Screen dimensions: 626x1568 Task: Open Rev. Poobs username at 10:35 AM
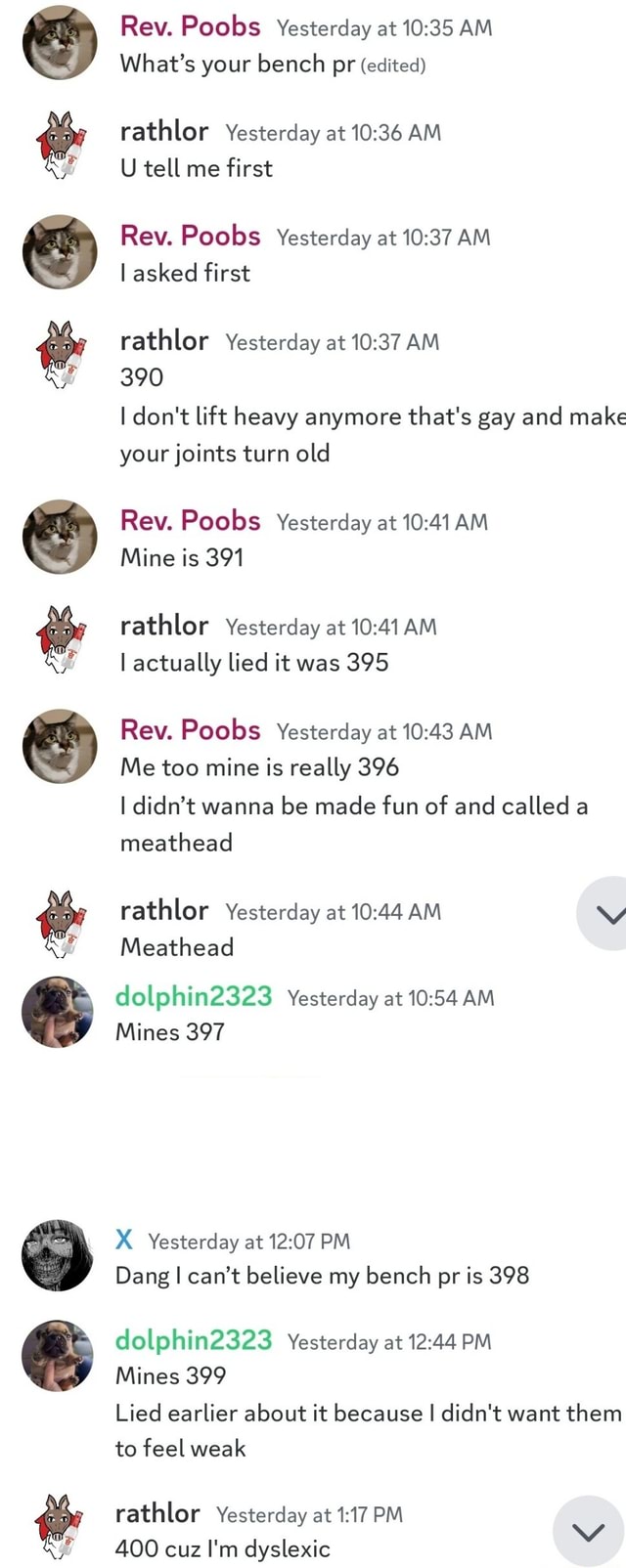[190, 26]
